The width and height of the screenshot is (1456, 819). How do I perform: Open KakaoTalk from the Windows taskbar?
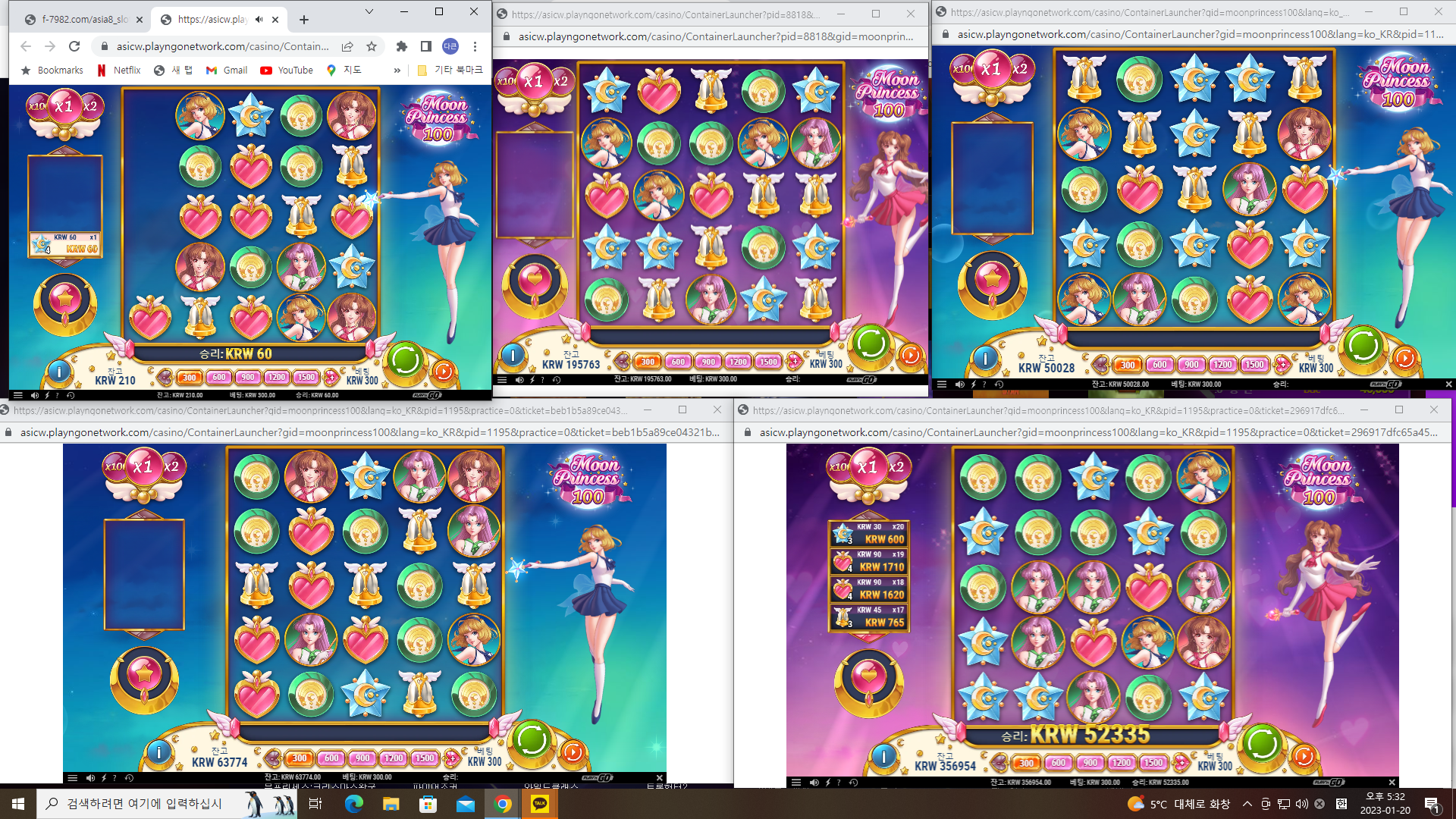(540, 804)
